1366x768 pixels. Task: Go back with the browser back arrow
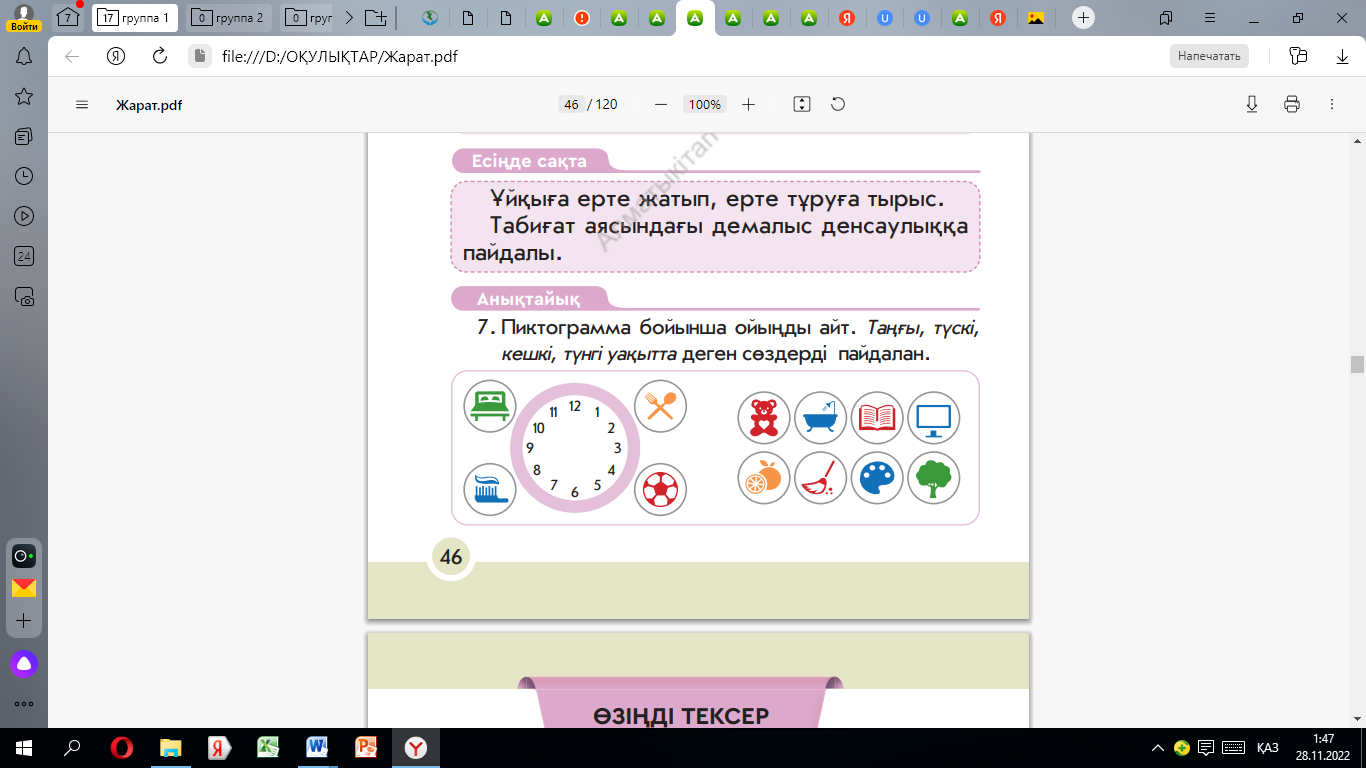coord(72,56)
